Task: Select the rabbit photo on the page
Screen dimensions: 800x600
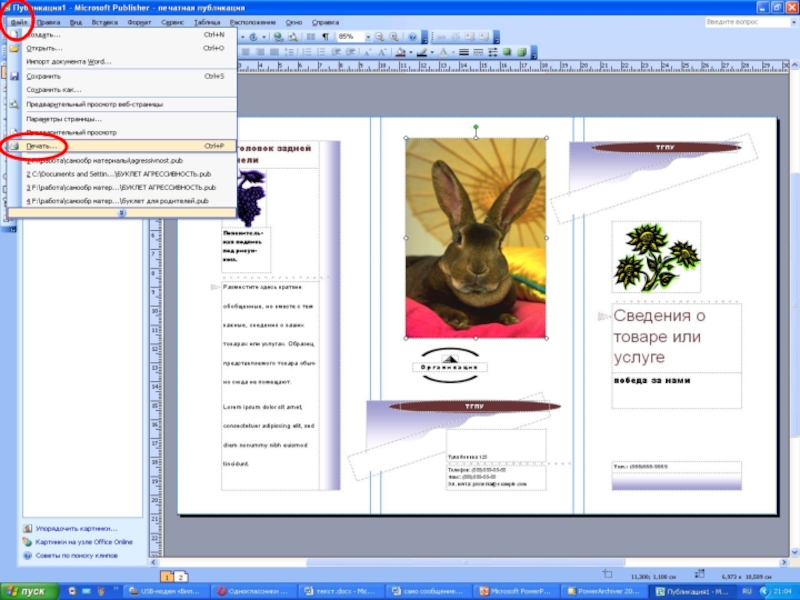Action: [x=475, y=238]
